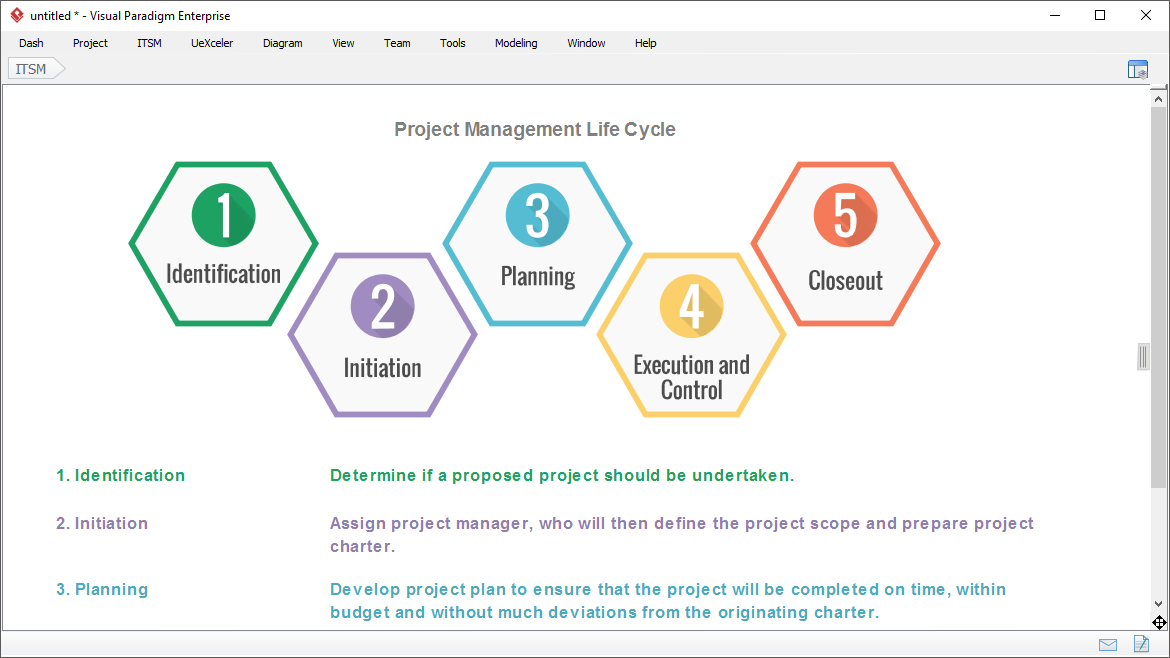Open the Modeling menu
1170x658 pixels.
click(x=516, y=43)
